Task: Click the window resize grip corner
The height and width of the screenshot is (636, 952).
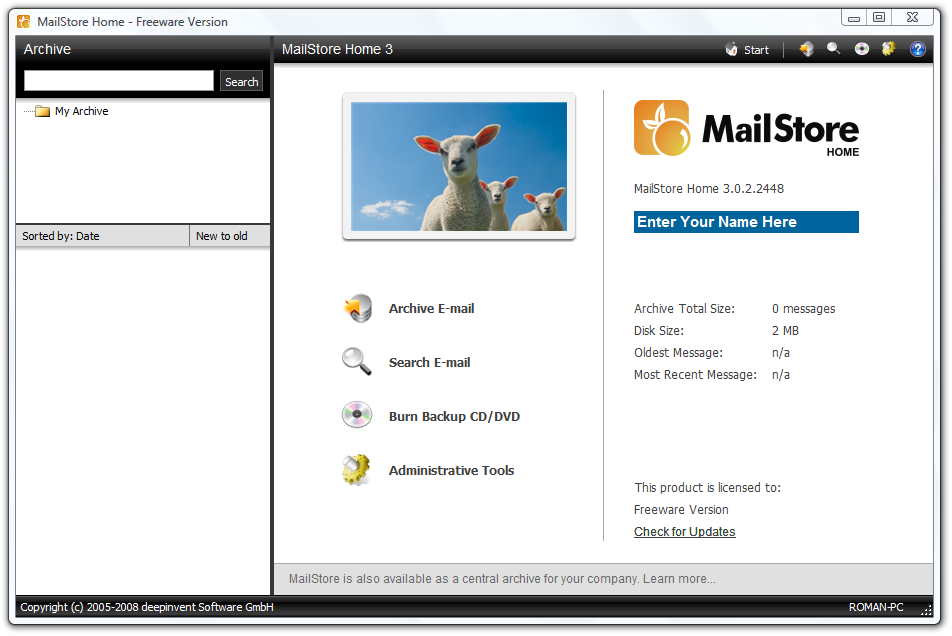Action: point(926,611)
